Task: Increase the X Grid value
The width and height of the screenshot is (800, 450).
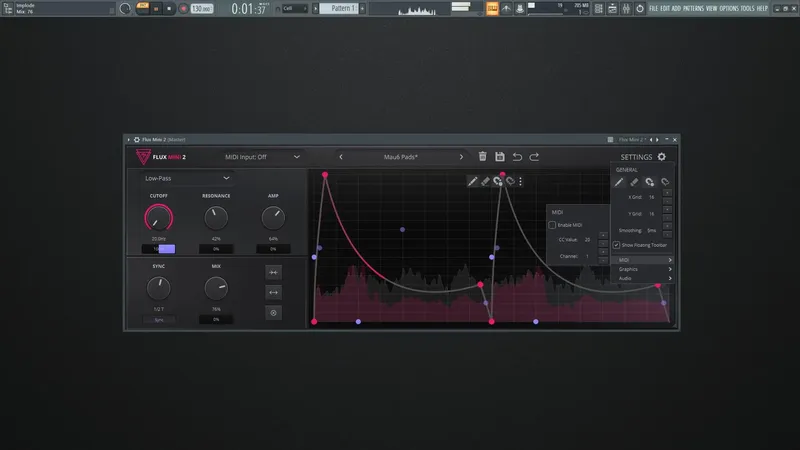Action: [x=667, y=193]
